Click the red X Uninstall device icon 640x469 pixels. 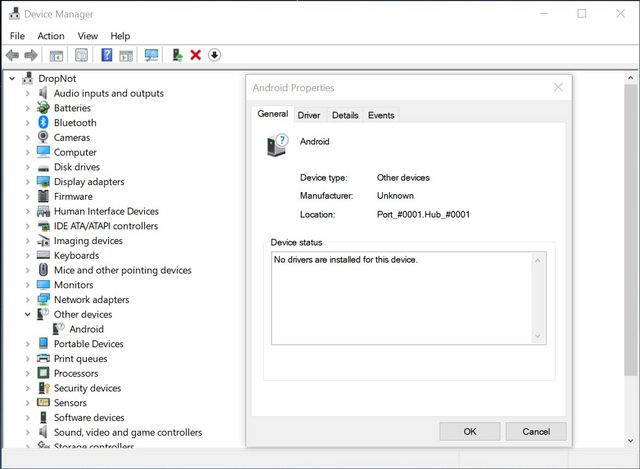click(196, 55)
